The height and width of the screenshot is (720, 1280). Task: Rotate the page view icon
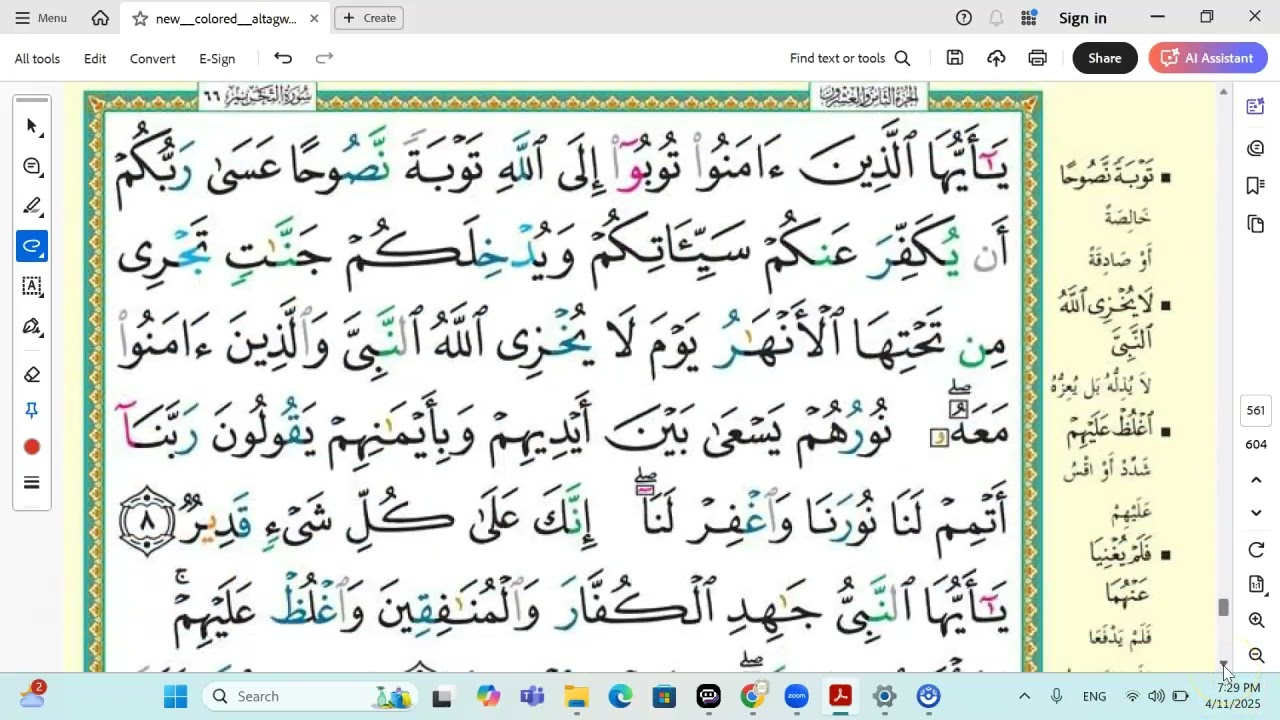1257,550
